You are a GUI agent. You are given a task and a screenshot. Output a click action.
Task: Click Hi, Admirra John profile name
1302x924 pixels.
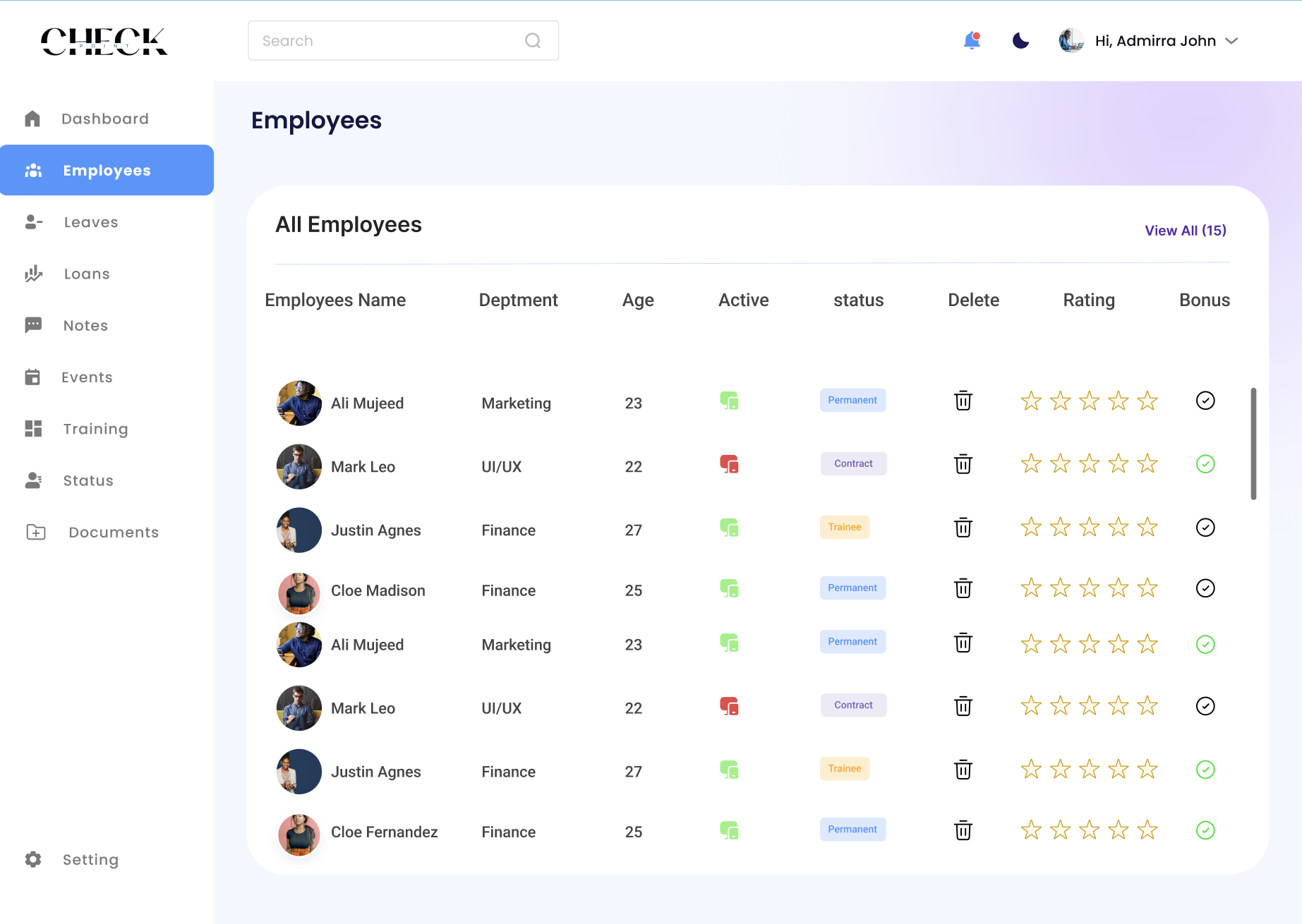(x=1155, y=41)
